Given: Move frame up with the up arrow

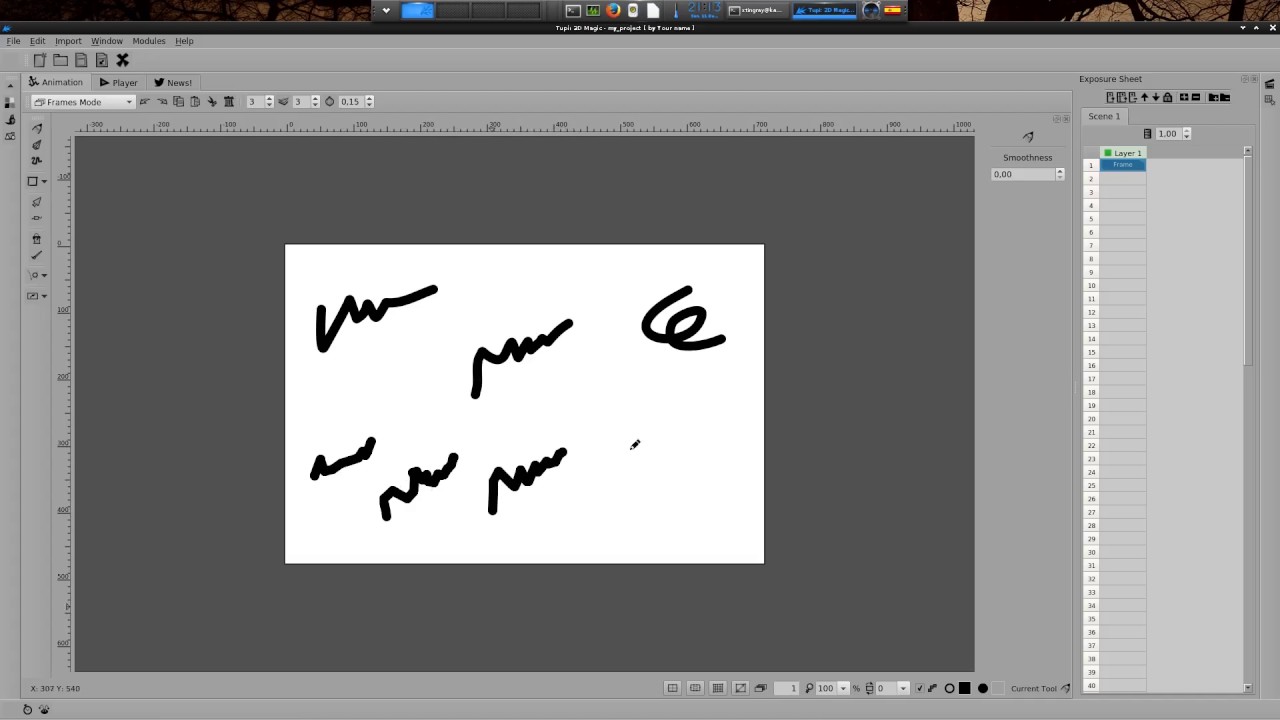Looking at the screenshot, I should coord(1144,97).
